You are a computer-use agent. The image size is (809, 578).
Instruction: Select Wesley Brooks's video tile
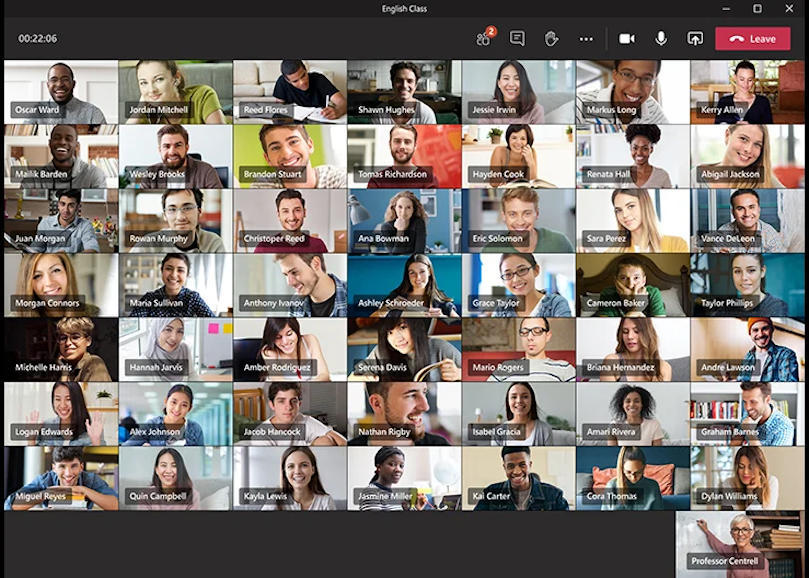(175, 156)
